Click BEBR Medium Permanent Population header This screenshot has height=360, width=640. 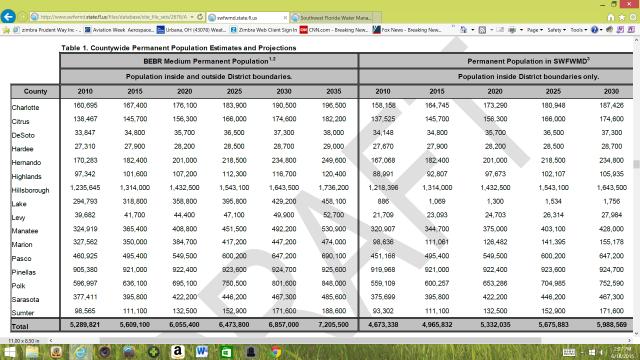click(209, 61)
